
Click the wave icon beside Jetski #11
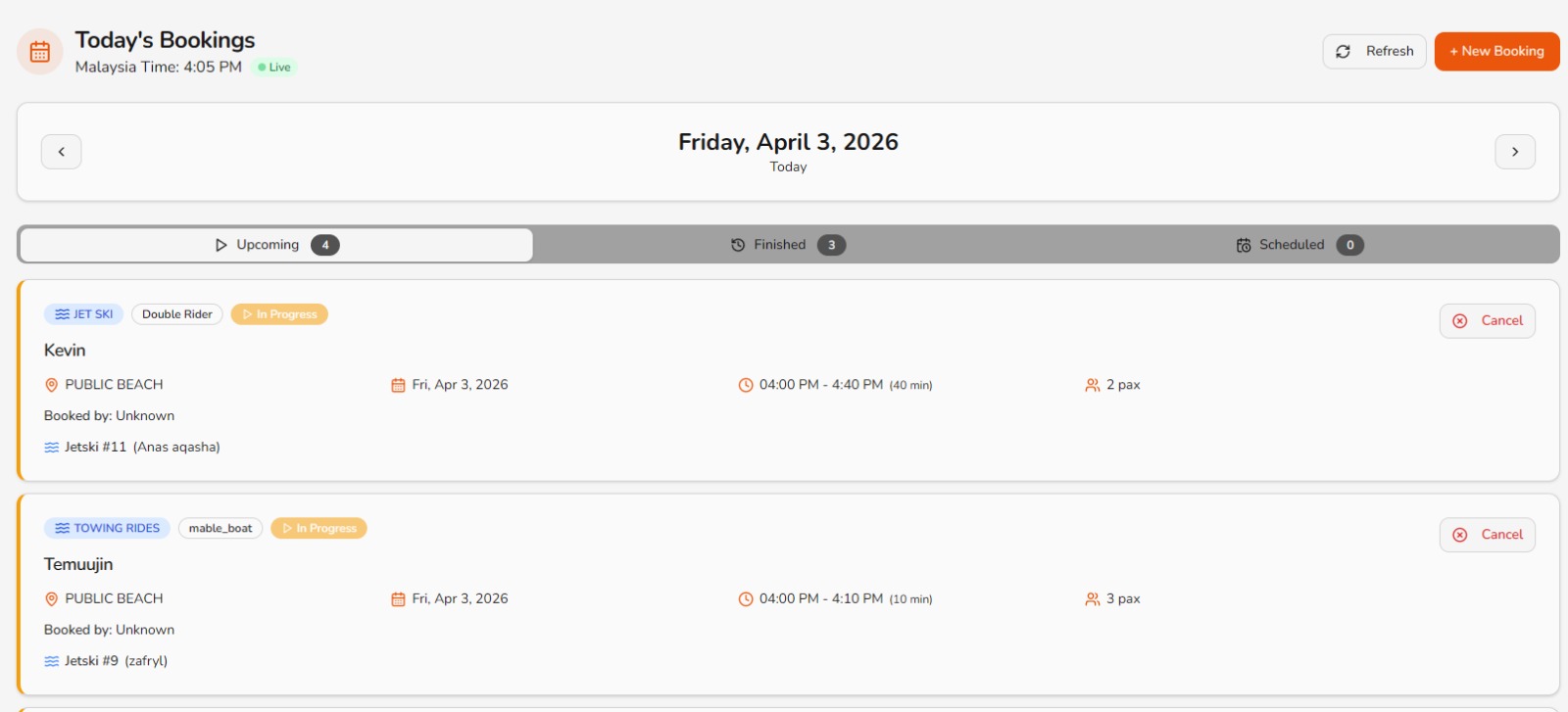52,448
